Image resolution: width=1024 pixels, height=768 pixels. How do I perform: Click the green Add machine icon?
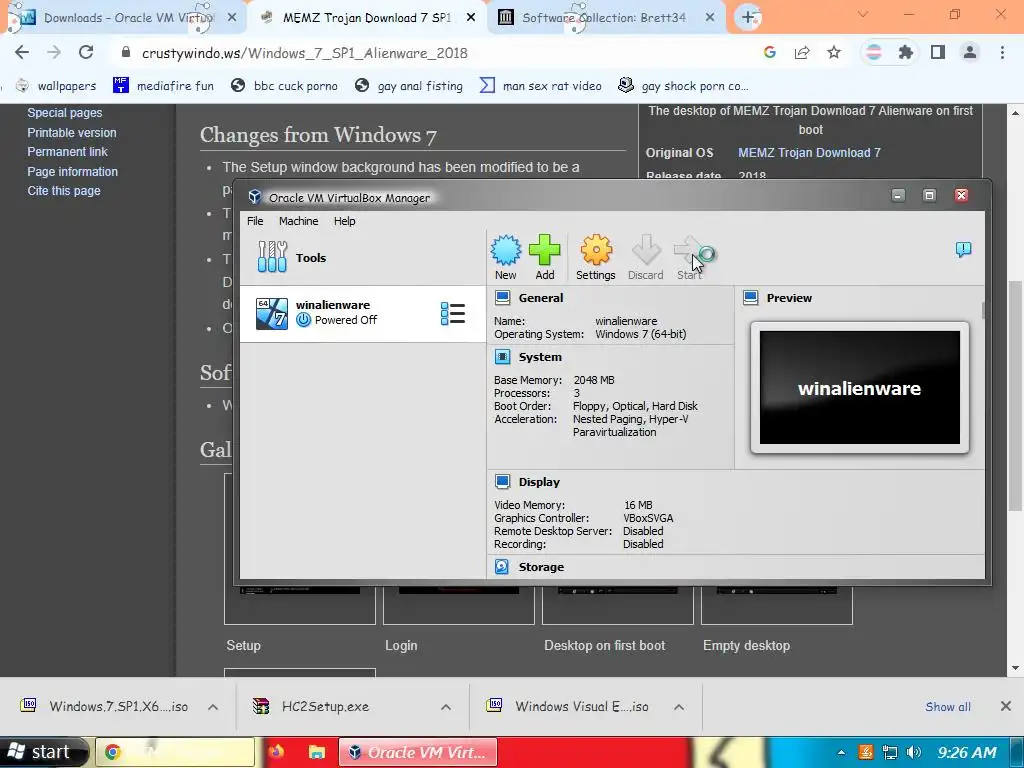tap(545, 257)
